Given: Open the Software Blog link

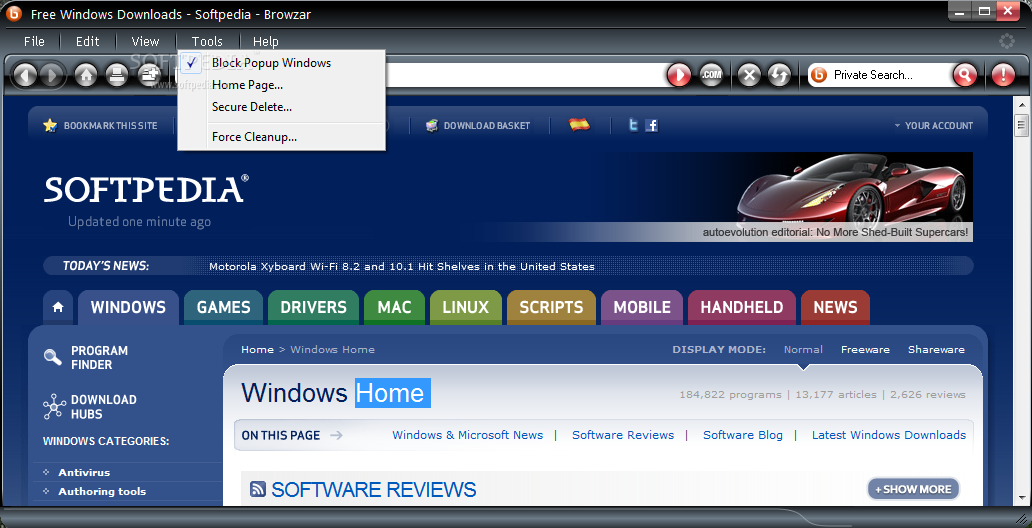Looking at the screenshot, I should pos(743,435).
